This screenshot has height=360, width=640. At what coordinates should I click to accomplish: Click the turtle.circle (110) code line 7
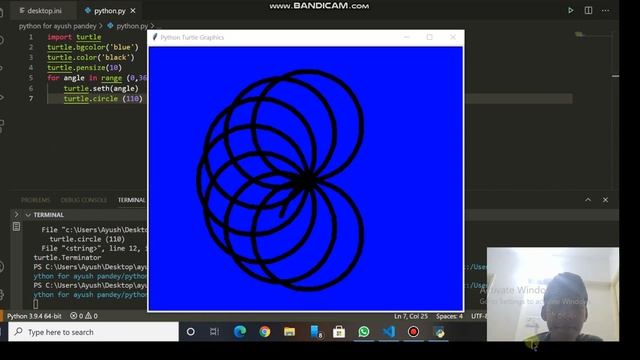103,99
